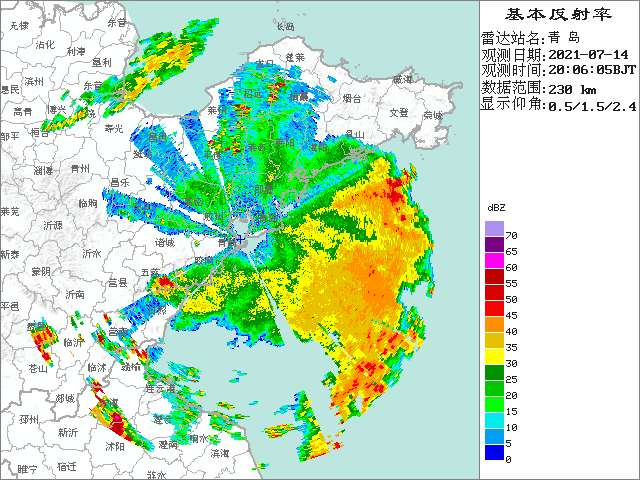This screenshot has width=640, height=480.
Task: Click the 临沂 city label
Action: 72,342
